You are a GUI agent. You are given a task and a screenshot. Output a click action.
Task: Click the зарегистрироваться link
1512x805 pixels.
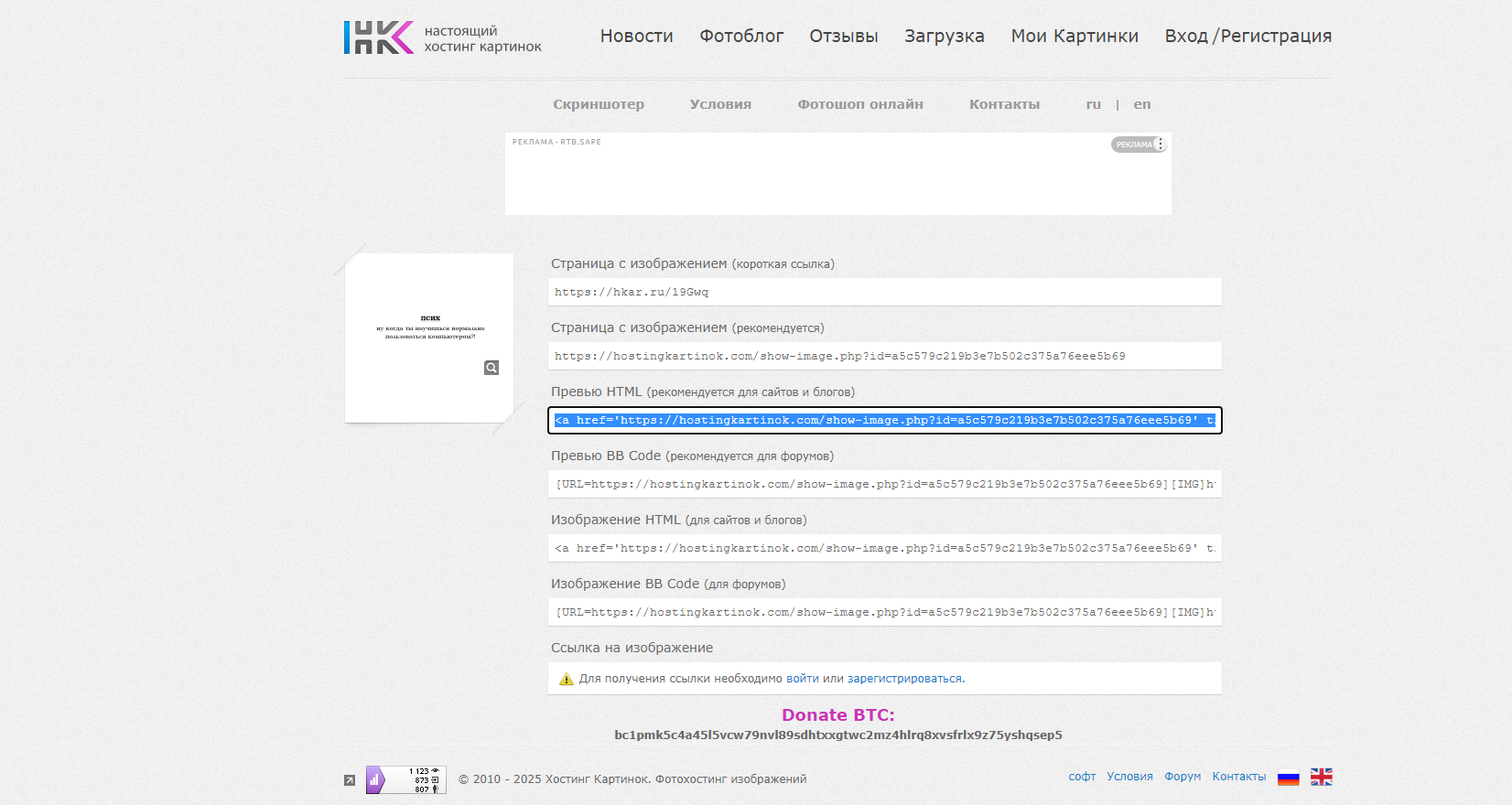(x=904, y=679)
